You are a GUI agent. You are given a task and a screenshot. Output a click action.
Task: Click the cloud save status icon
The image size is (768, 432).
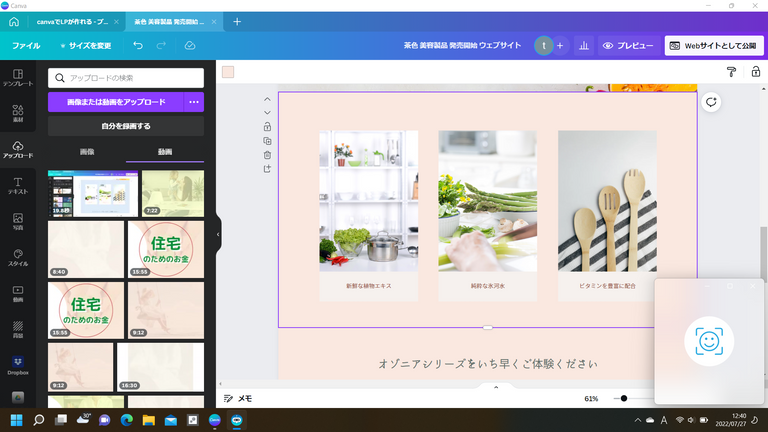pos(190,46)
